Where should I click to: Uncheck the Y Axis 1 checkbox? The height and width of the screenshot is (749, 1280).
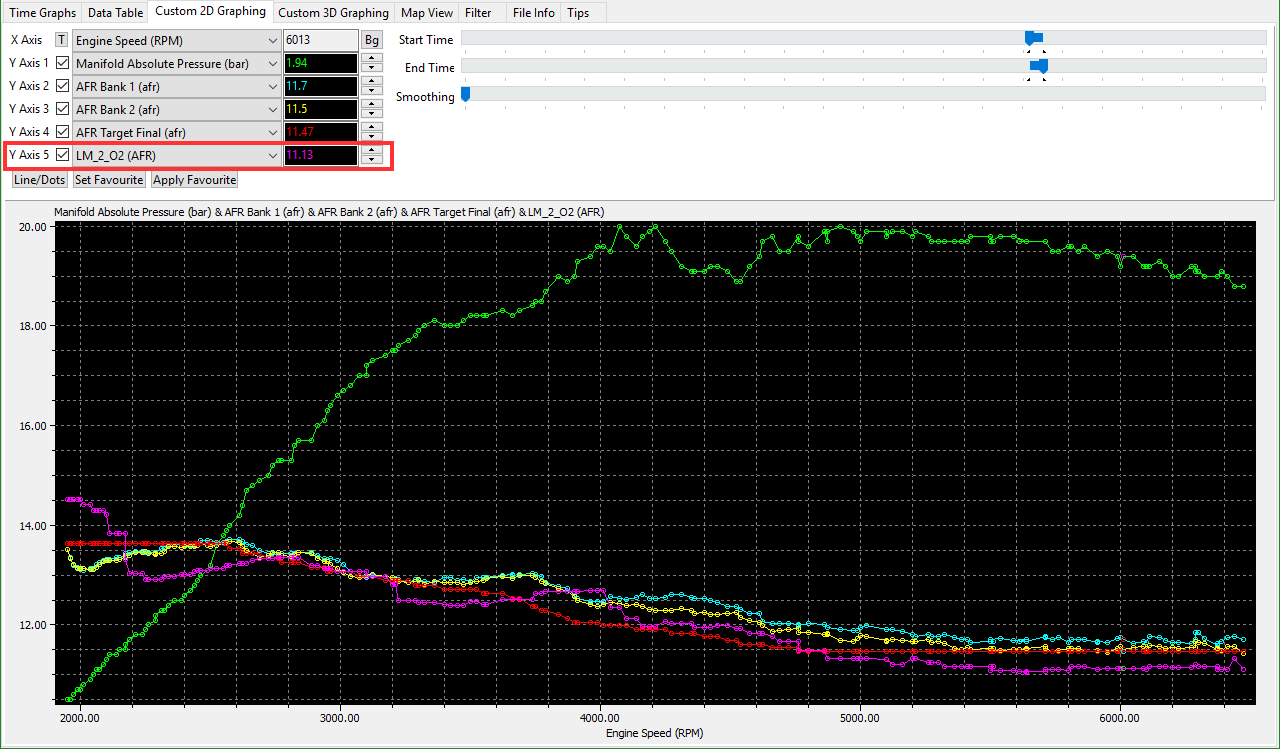(62, 63)
